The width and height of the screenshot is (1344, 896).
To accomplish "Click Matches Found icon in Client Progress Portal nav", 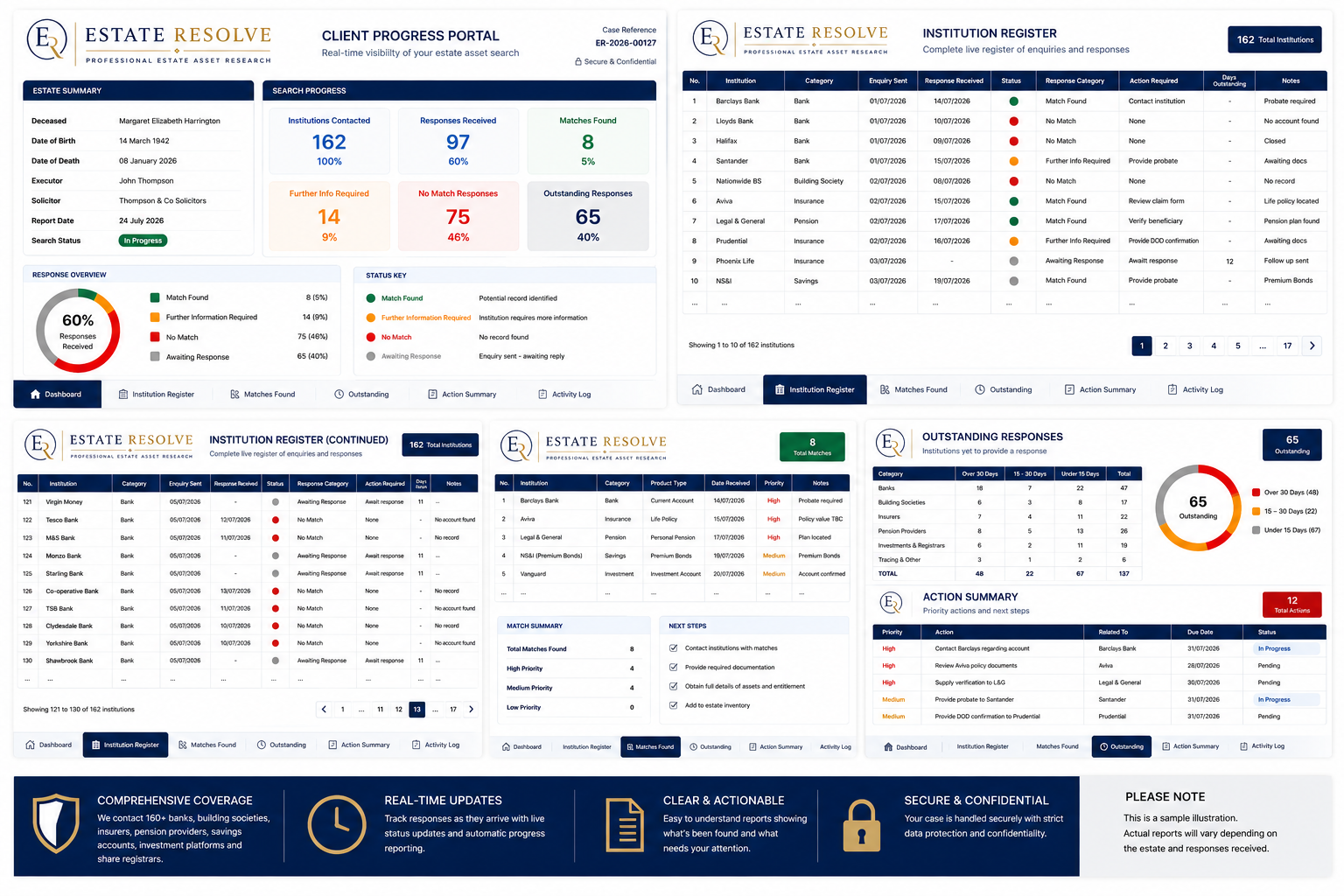I will click(234, 395).
